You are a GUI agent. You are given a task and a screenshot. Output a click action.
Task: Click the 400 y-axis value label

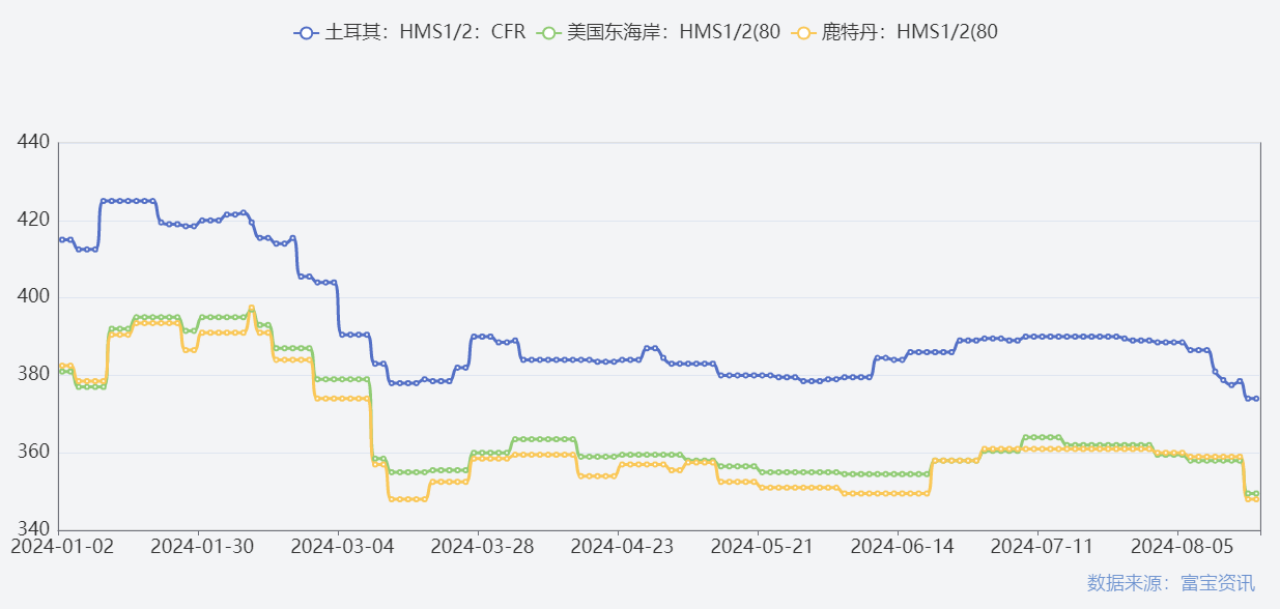(x=34, y=297)
